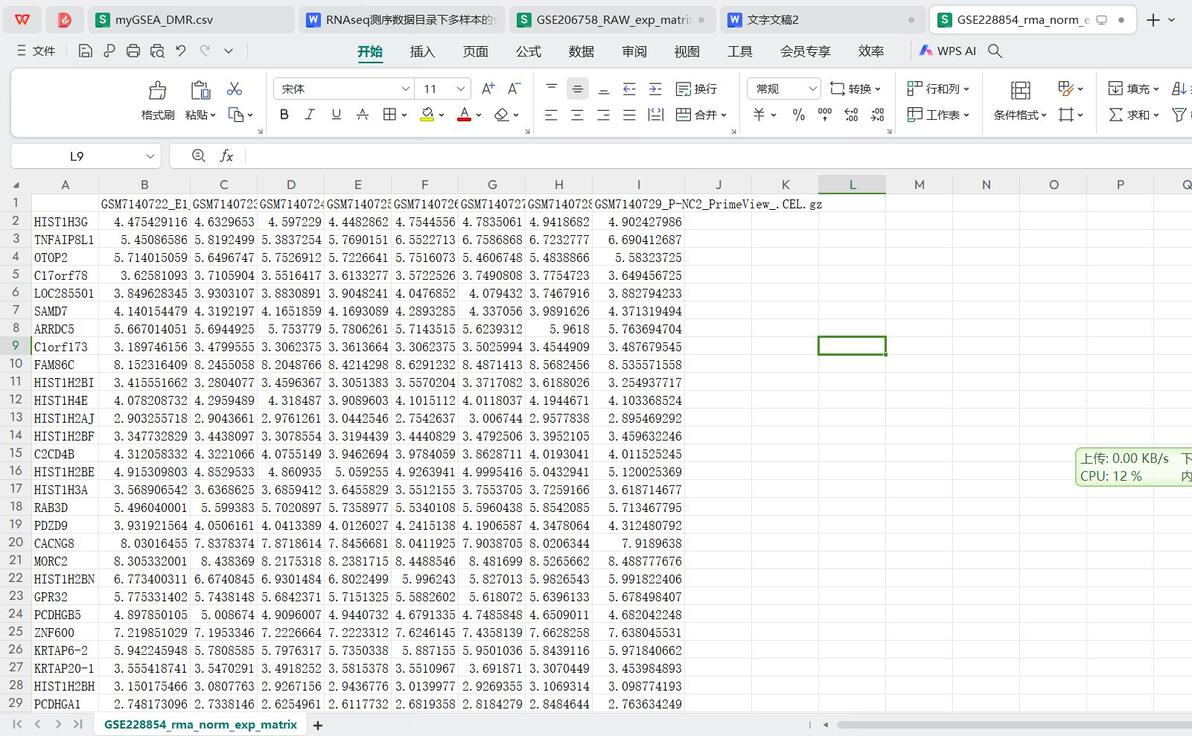Open the 文件 menu
Screen dimensions: 1192x736
tap(36, 51)
